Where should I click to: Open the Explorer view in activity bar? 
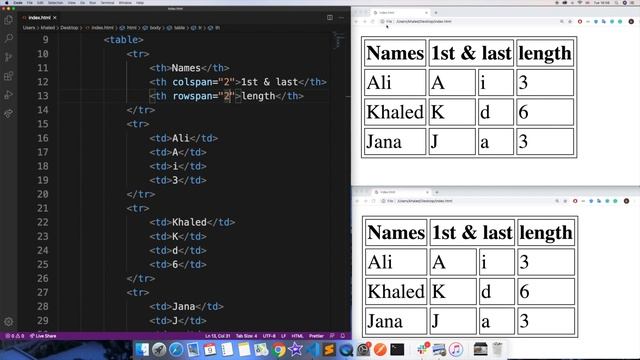(x=8, y=20)
